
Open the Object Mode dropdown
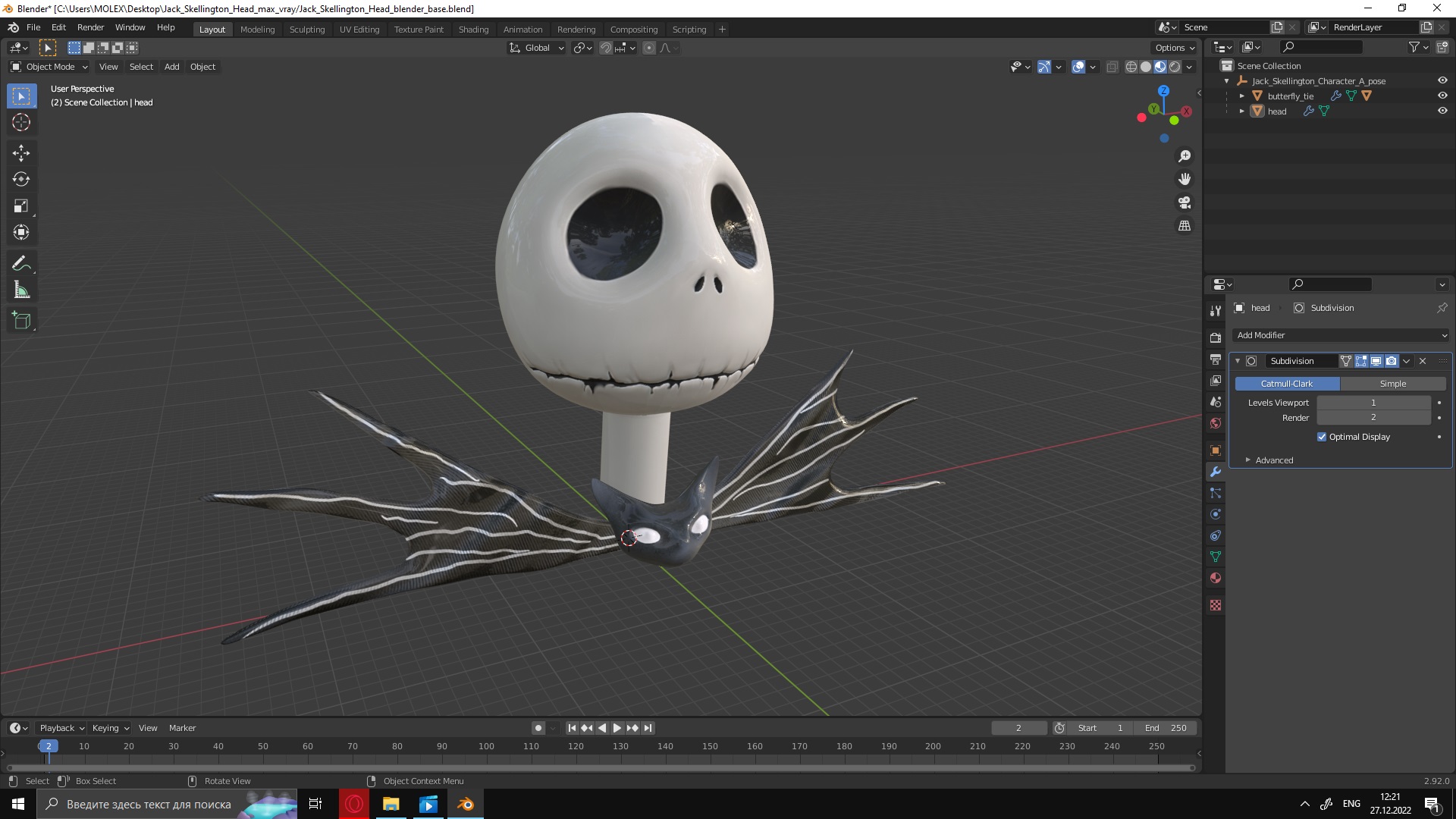(50, 67)
